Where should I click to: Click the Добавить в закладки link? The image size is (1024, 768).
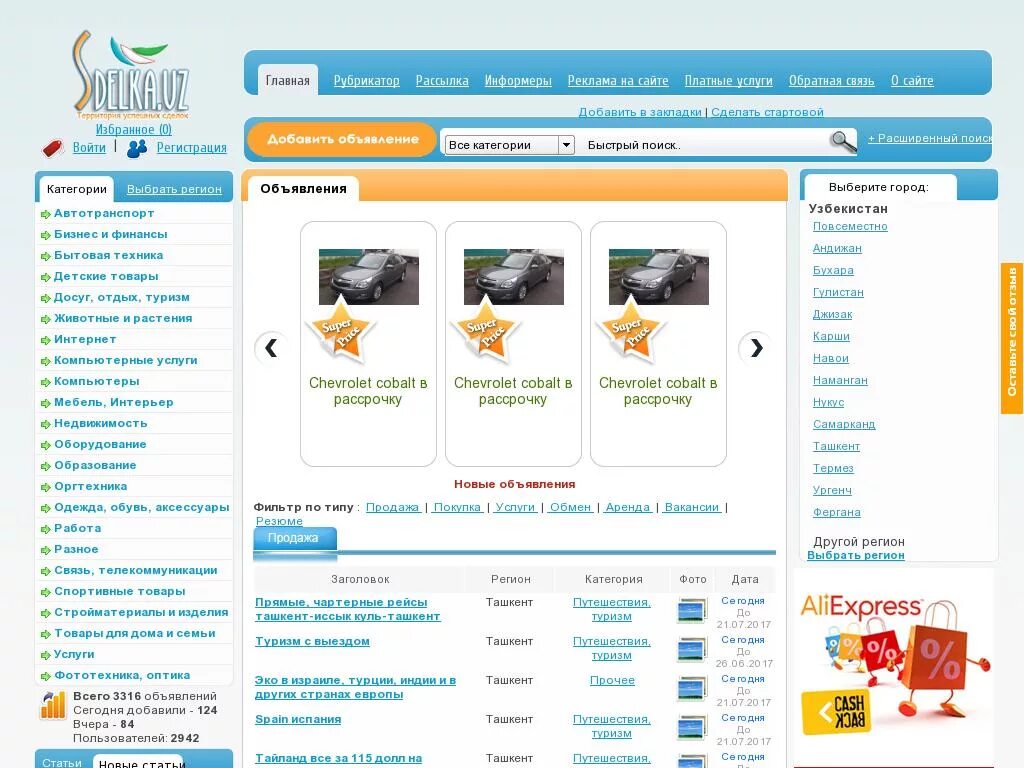click(x=640, y=112)
